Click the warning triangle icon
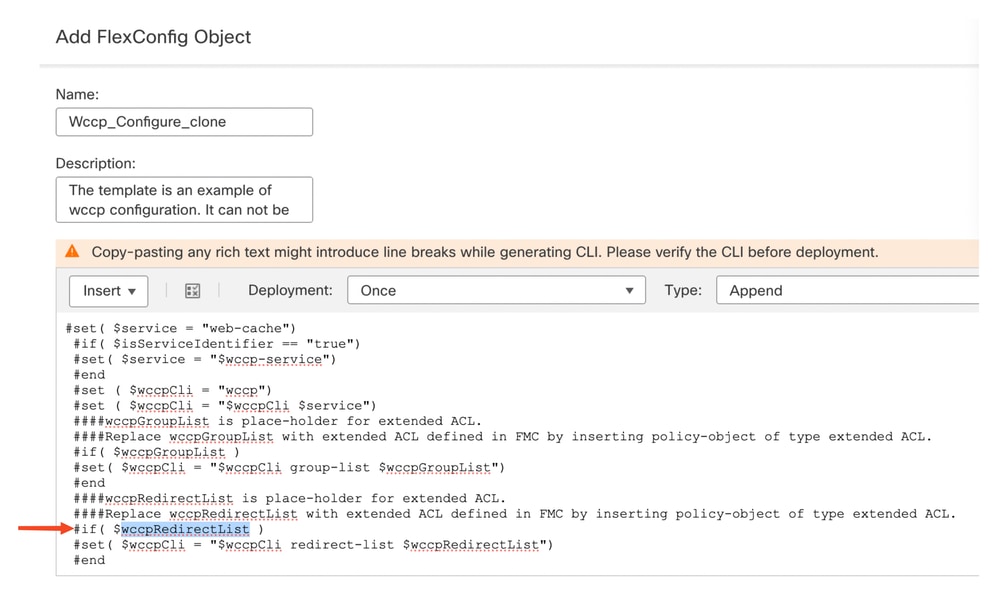This screenshot has width=999, height=595. coord(73,252)
